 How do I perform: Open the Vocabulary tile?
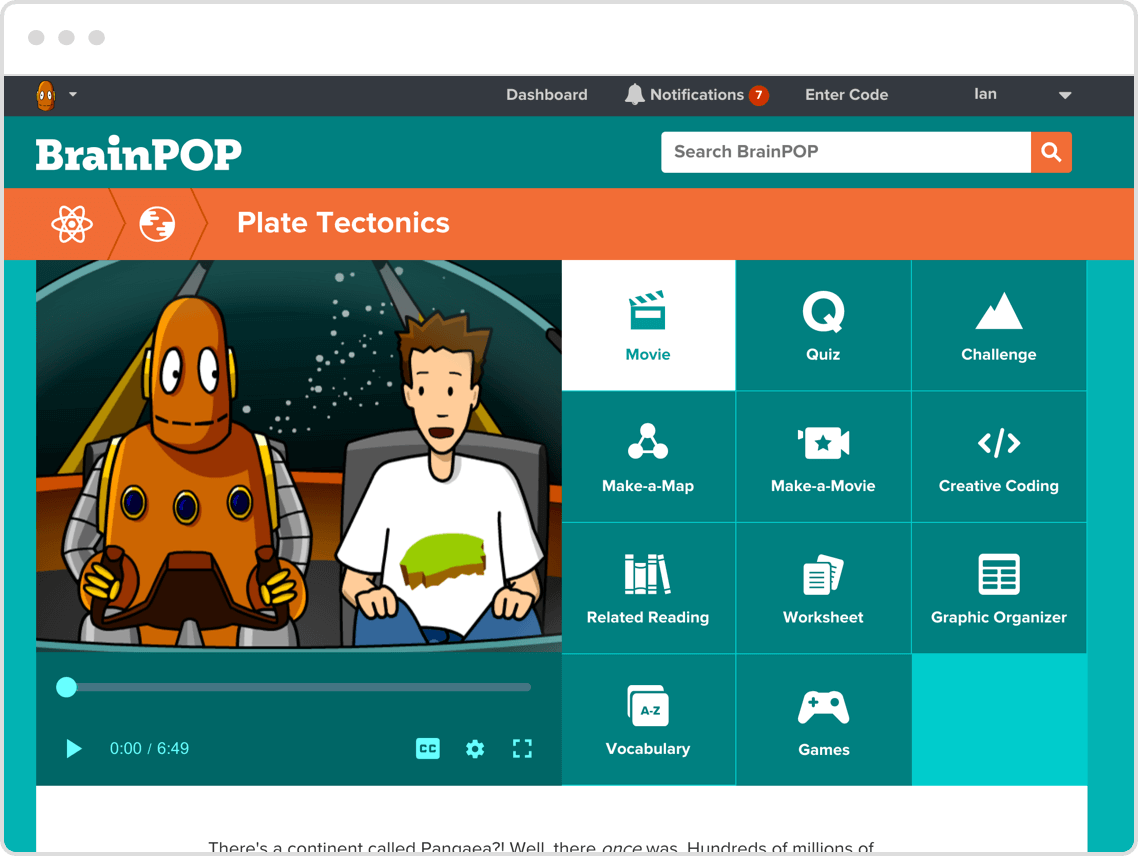(x=648, y=720)
